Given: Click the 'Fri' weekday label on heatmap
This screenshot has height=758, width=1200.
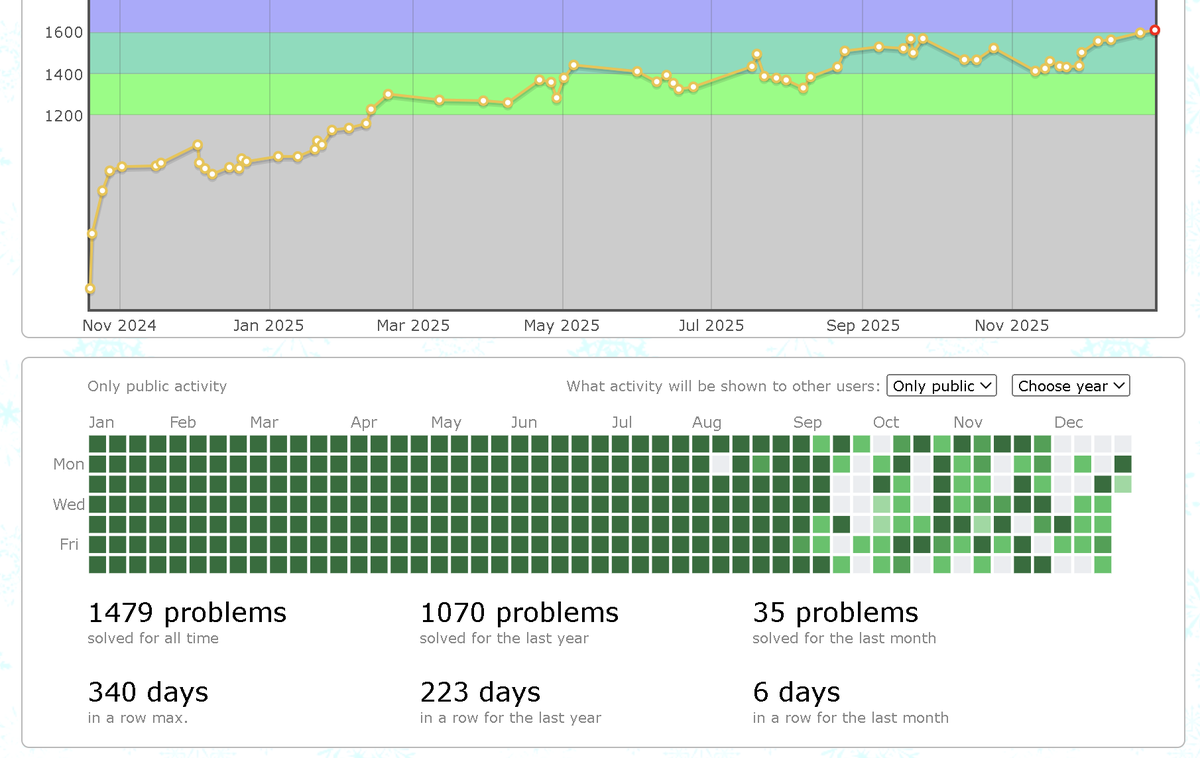Looking at the screenshot, I should [69, 544].
